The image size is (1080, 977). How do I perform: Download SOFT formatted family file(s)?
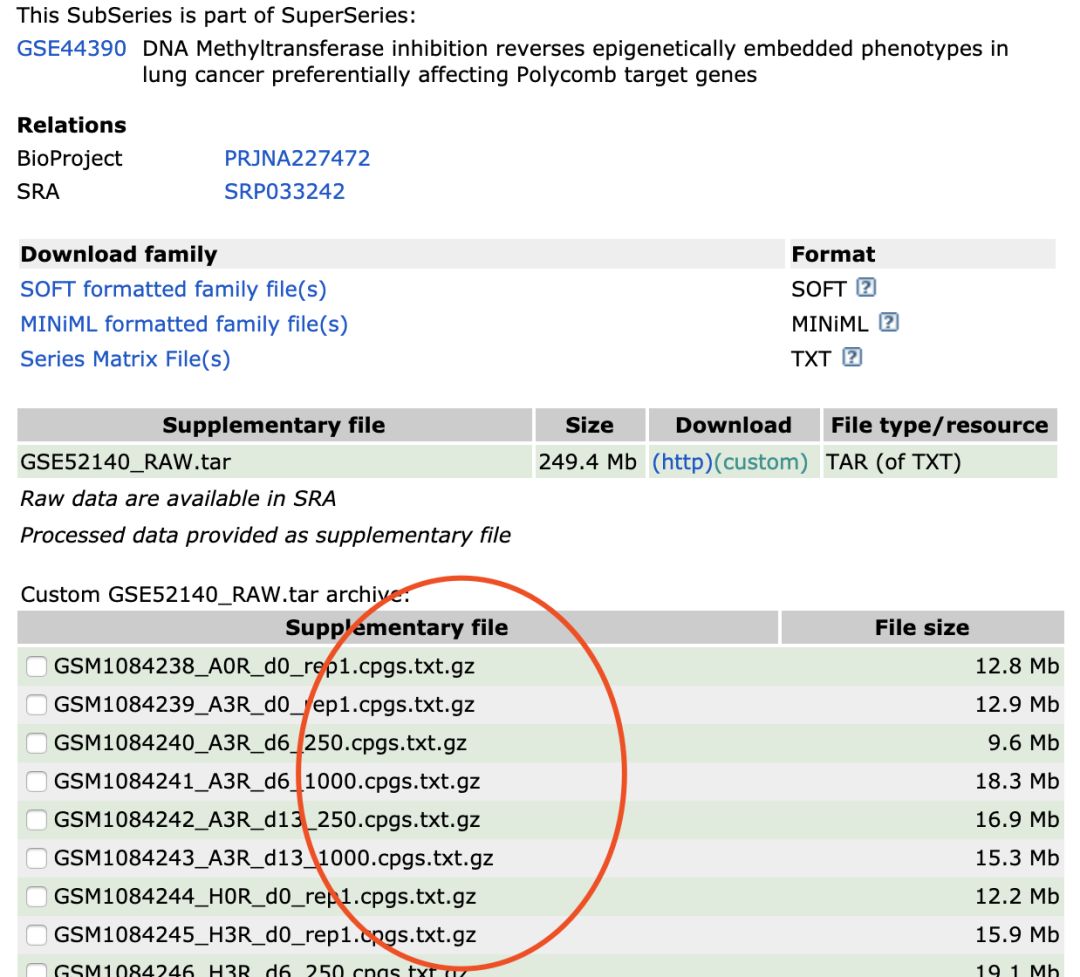point(174,289)
